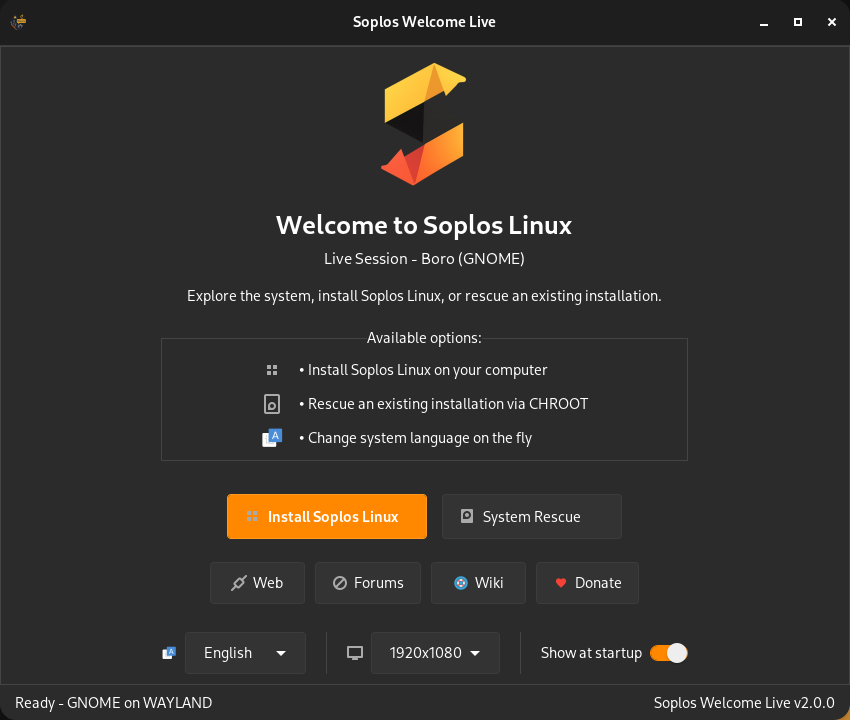
Task: Maximize the Soplos Welcome Live window
Action: (797, 22)
